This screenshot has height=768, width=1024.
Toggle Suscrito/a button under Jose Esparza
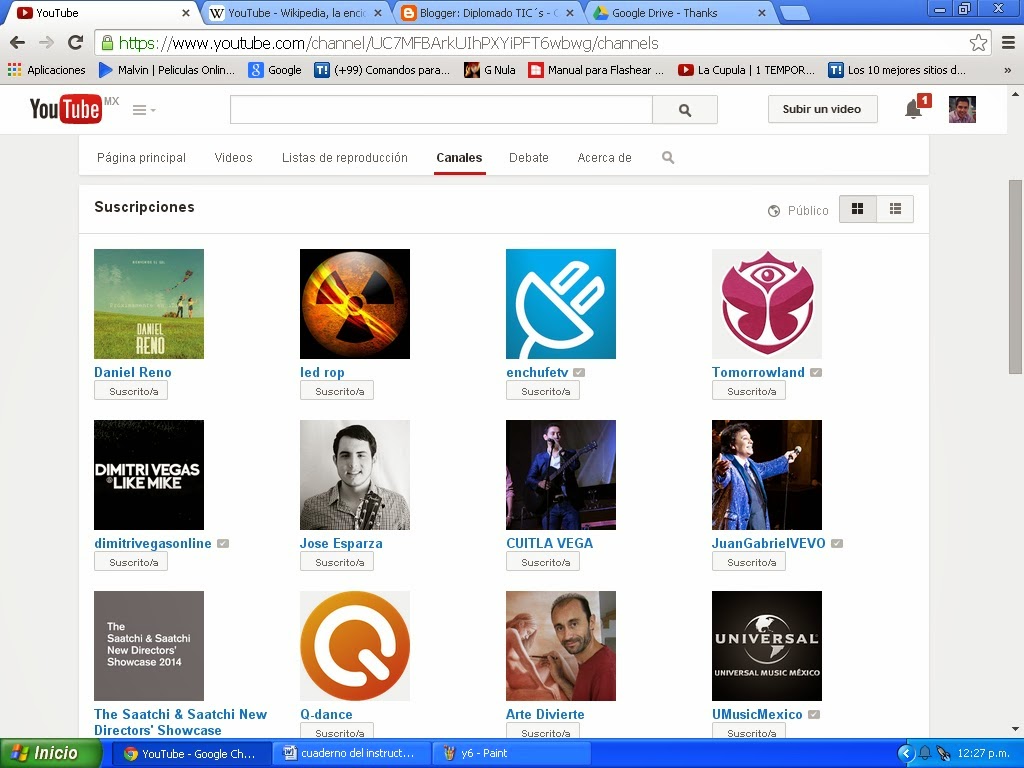[337, 562]
